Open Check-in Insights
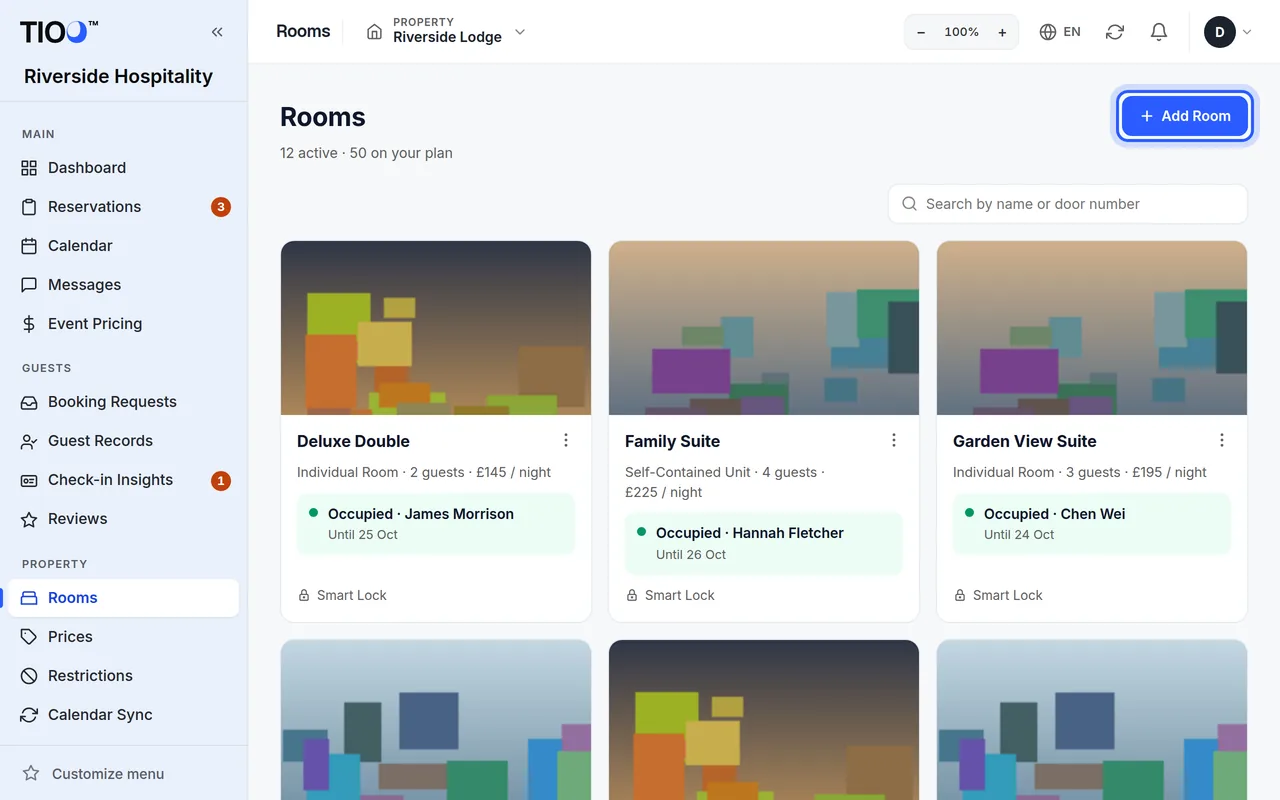Image resolution: width=1280 pixels, height=800 pixels. coord(123,480)
